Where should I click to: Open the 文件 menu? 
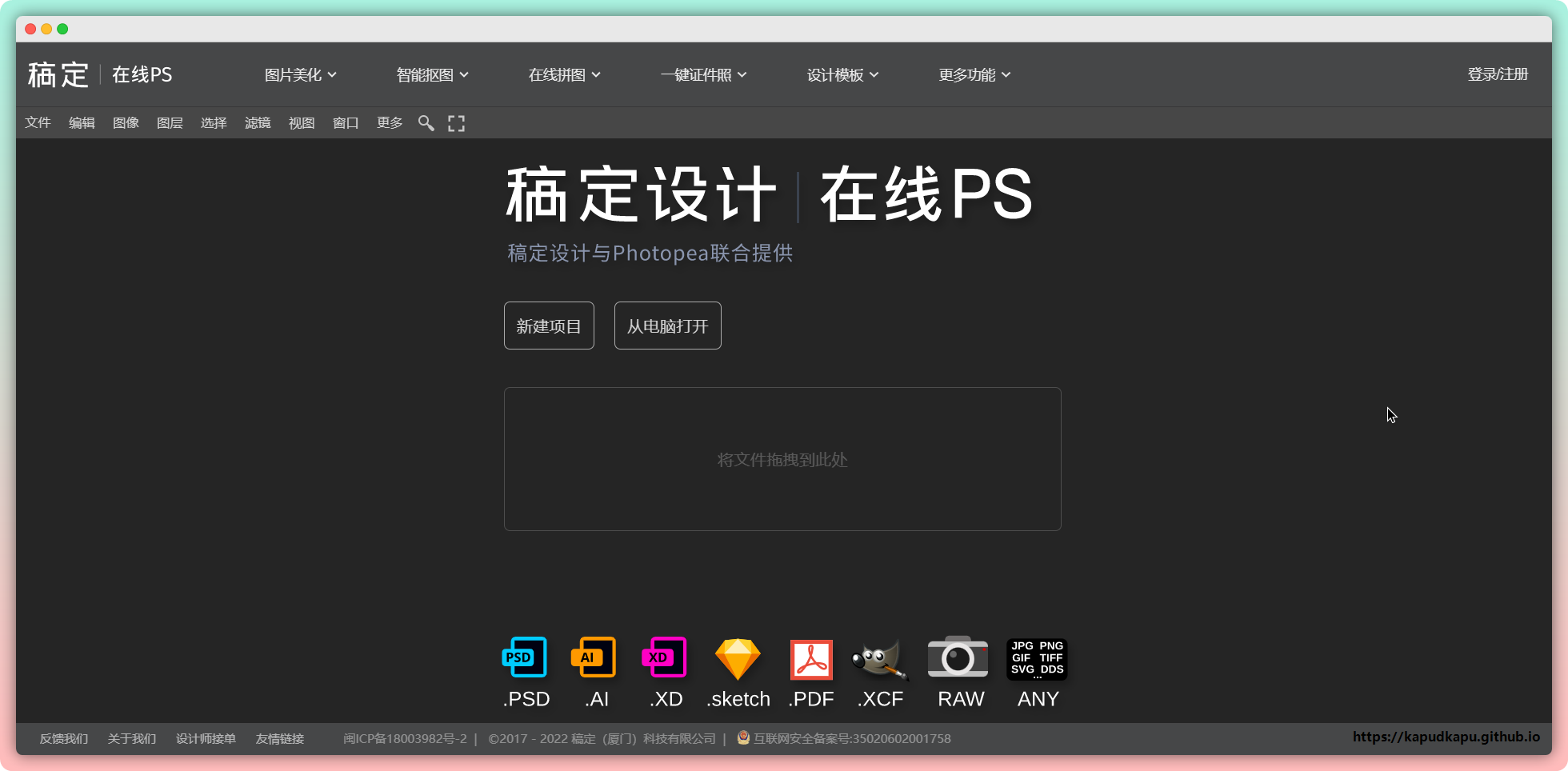(x=38, y=123)
